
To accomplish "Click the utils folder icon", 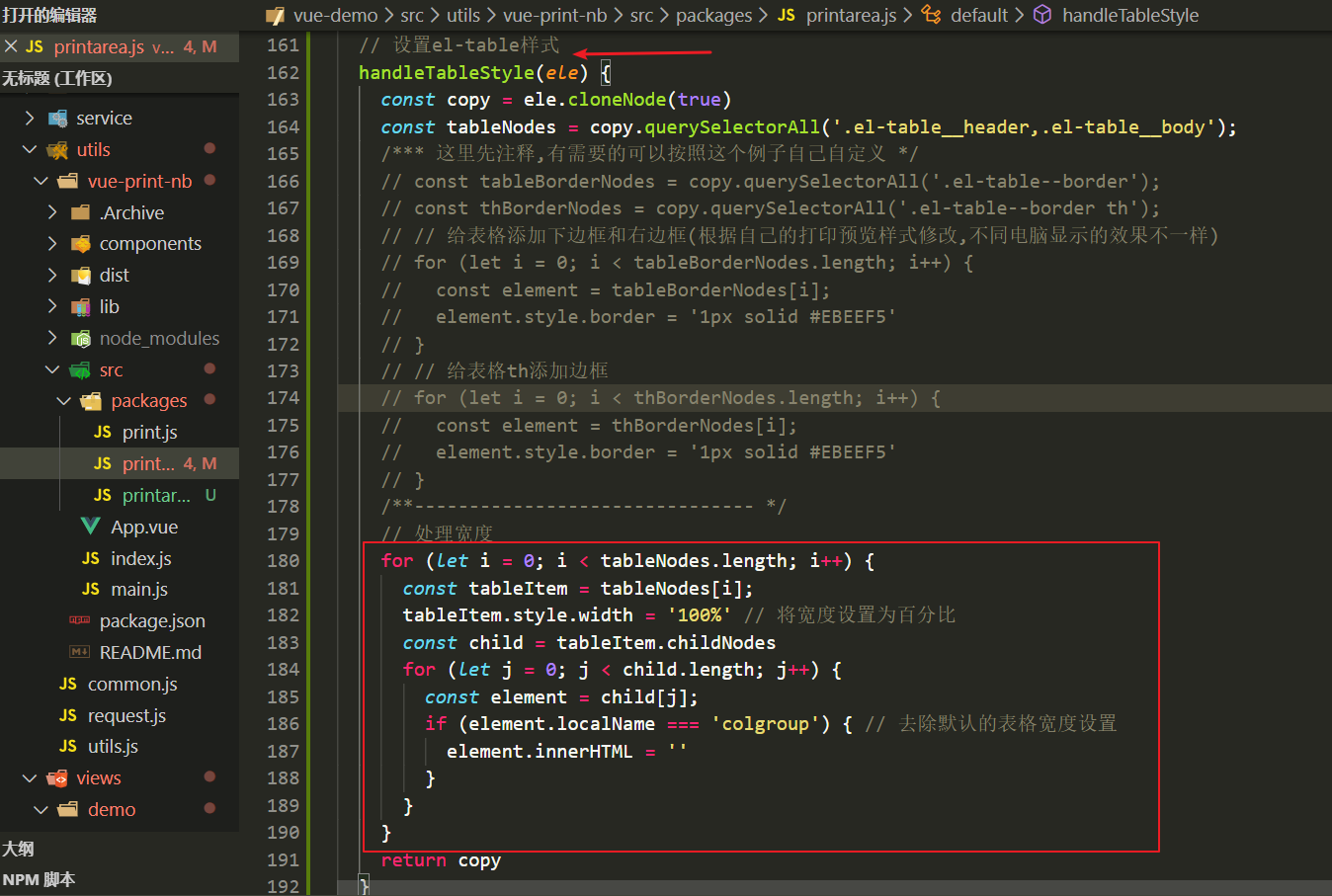I will coord(58,149).
